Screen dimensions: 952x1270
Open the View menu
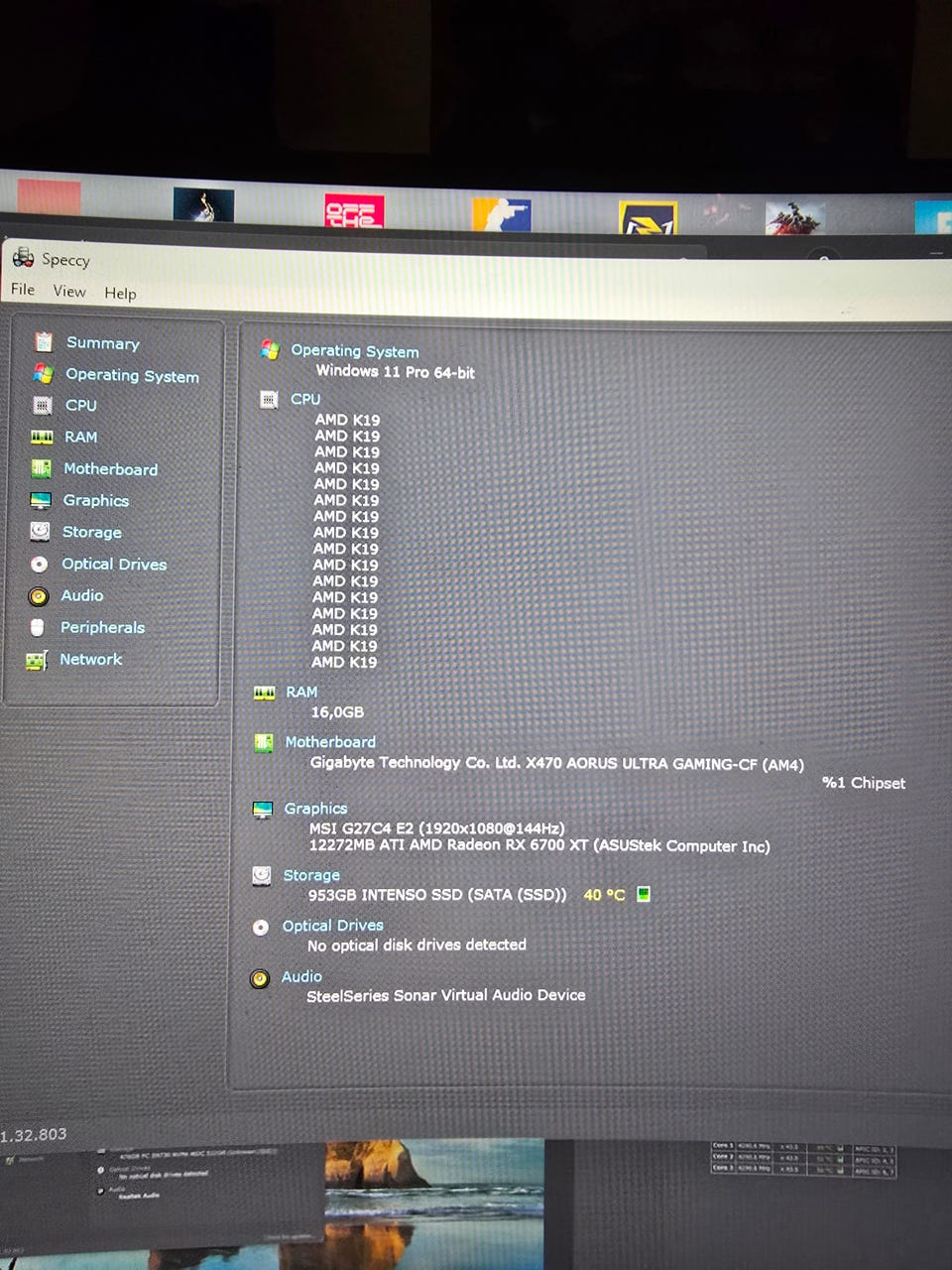click(x=69, y=291)
